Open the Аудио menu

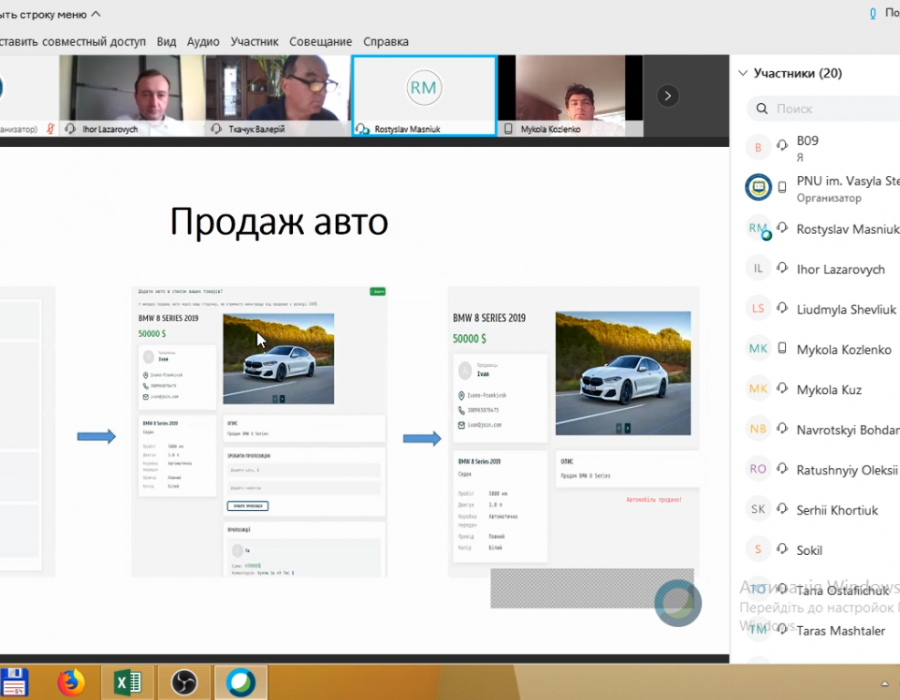click(x=203, y=42)
